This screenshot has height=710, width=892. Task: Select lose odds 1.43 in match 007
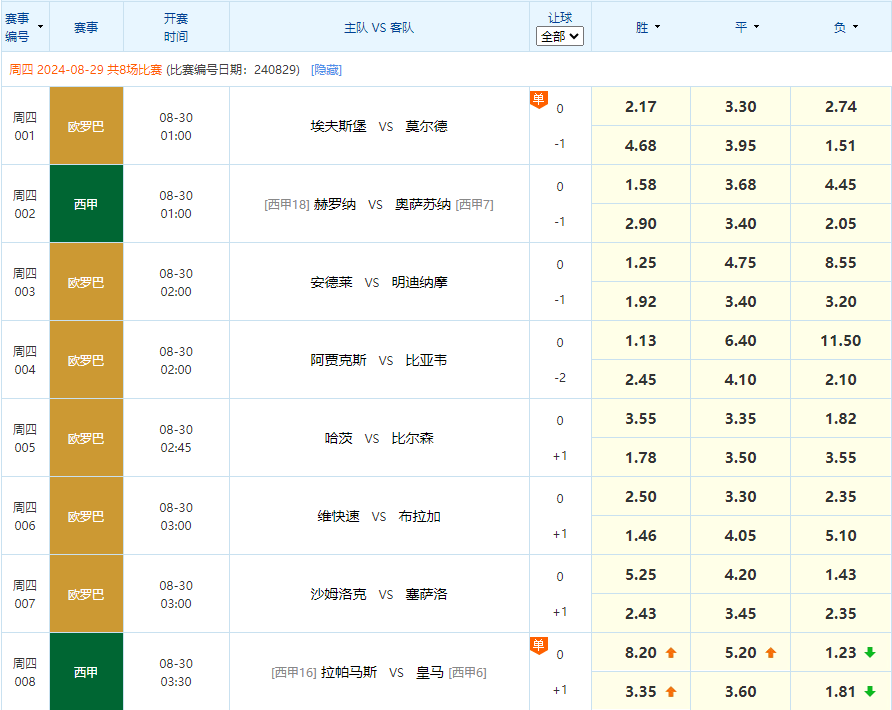(841, 574)
